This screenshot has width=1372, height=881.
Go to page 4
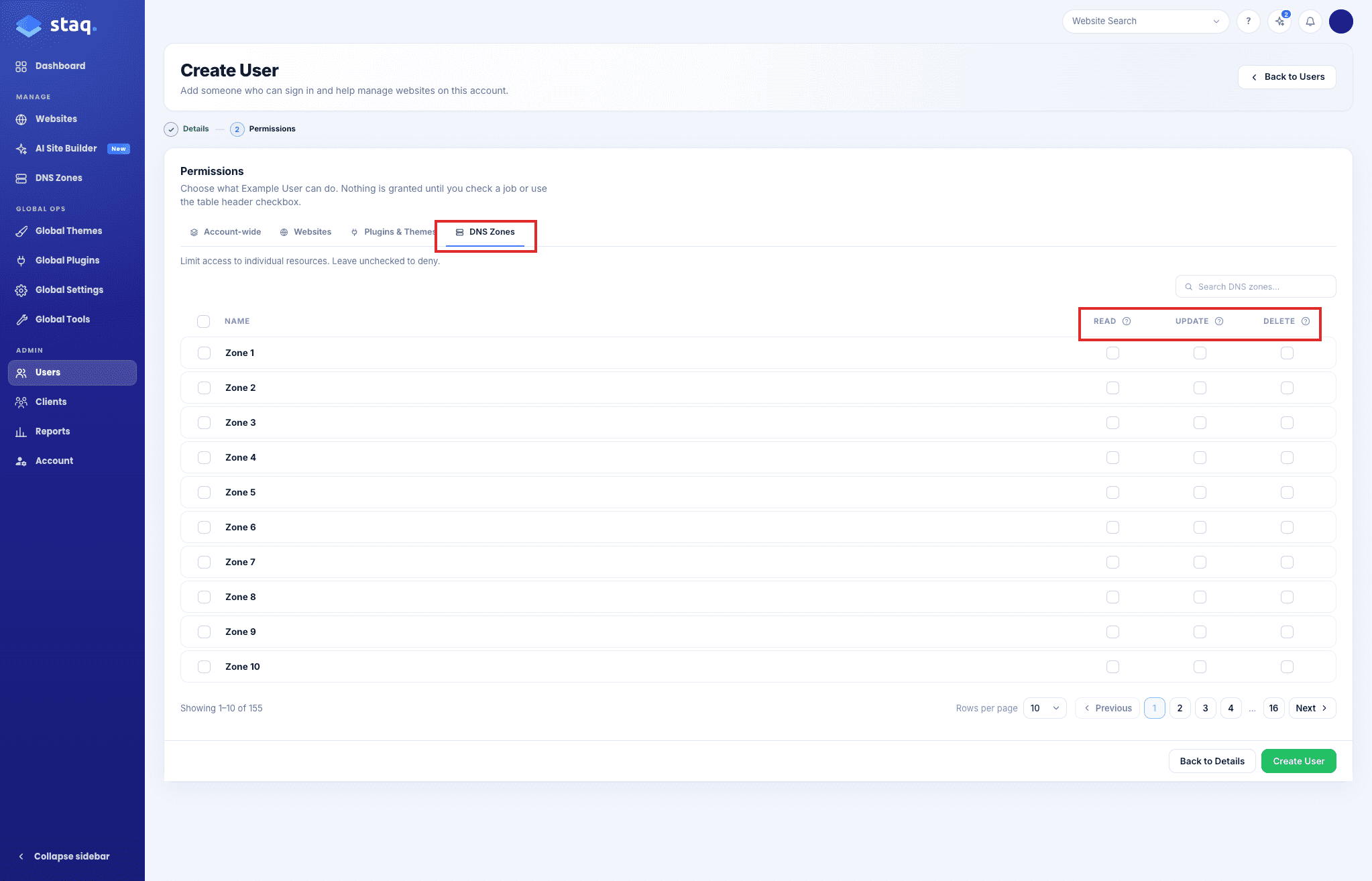click(x=1231, y=708)
